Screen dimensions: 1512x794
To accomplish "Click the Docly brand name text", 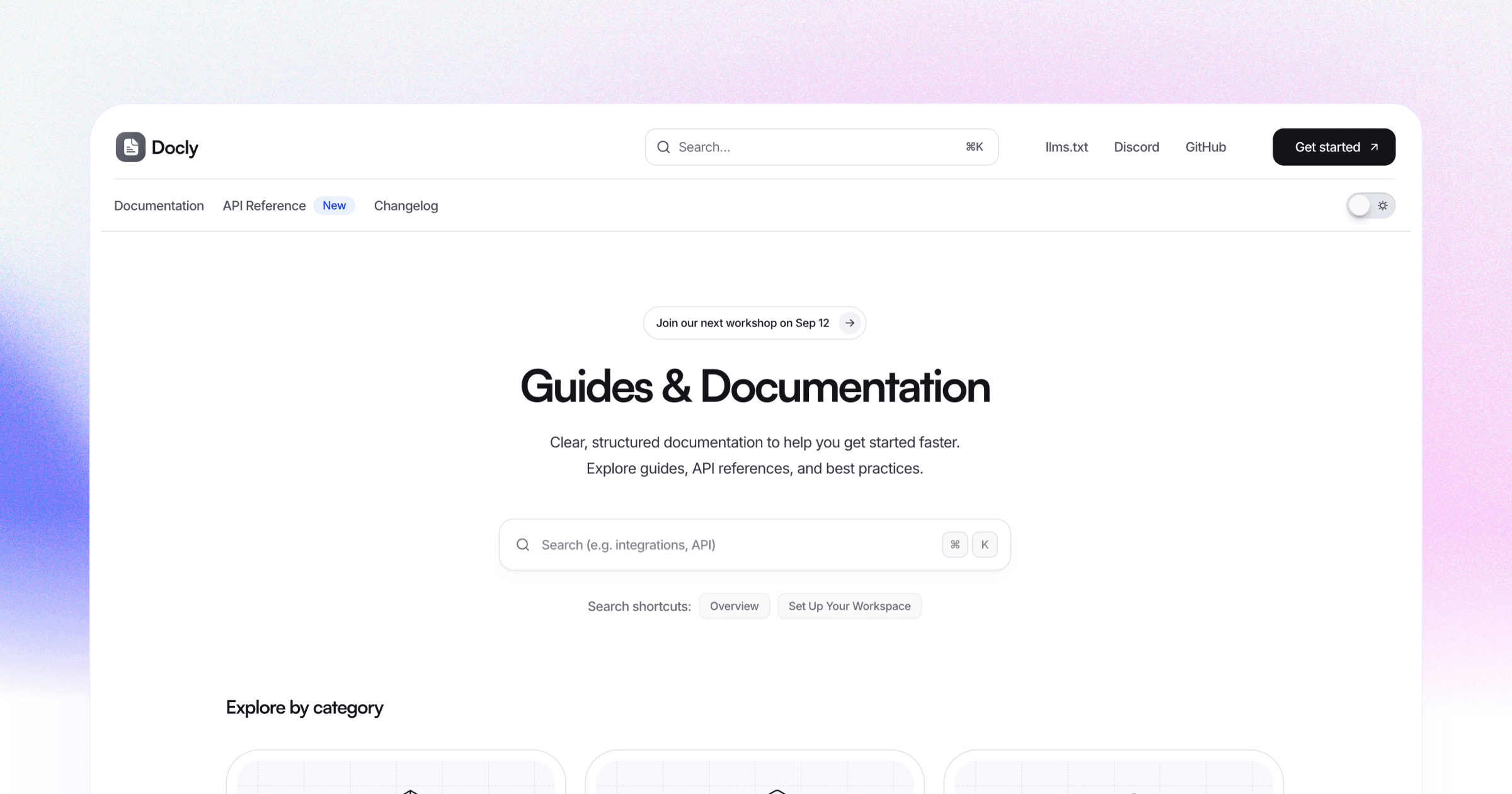I will 175,147.
